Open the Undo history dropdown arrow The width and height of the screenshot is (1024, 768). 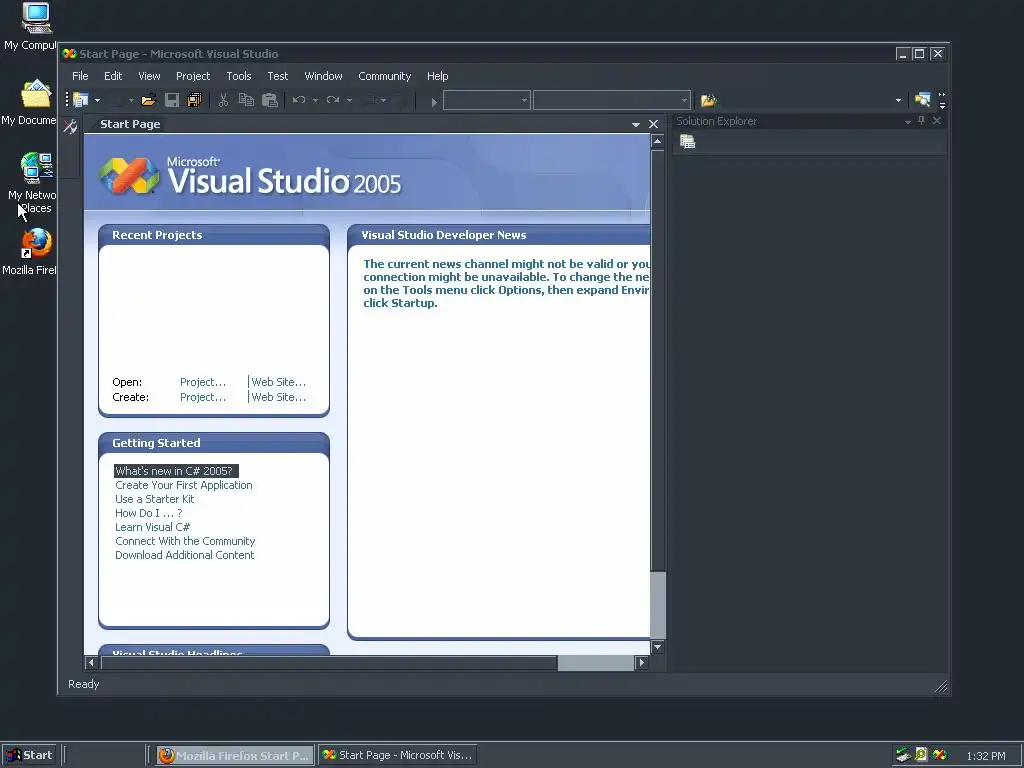pos(315,101)
